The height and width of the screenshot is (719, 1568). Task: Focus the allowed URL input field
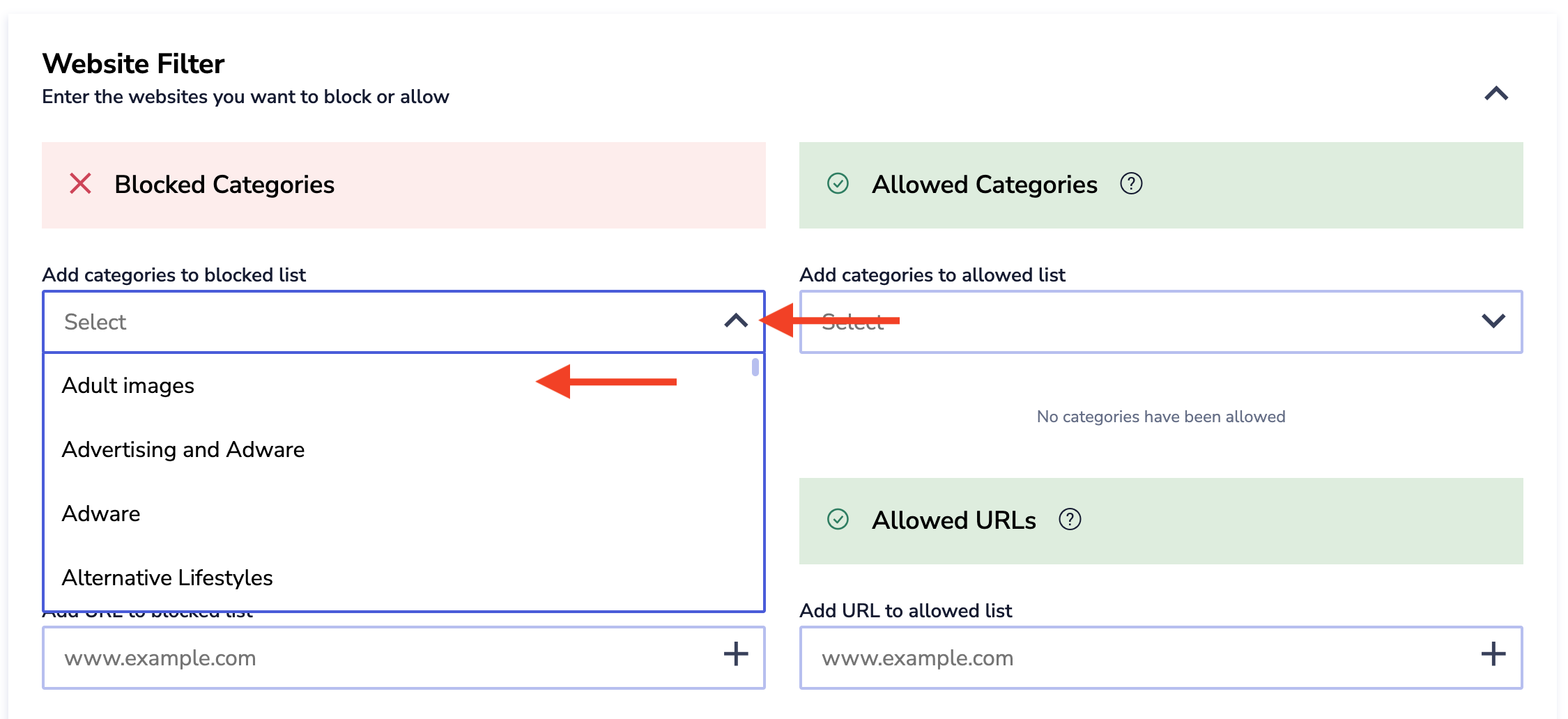click(x=1136, y=658)
